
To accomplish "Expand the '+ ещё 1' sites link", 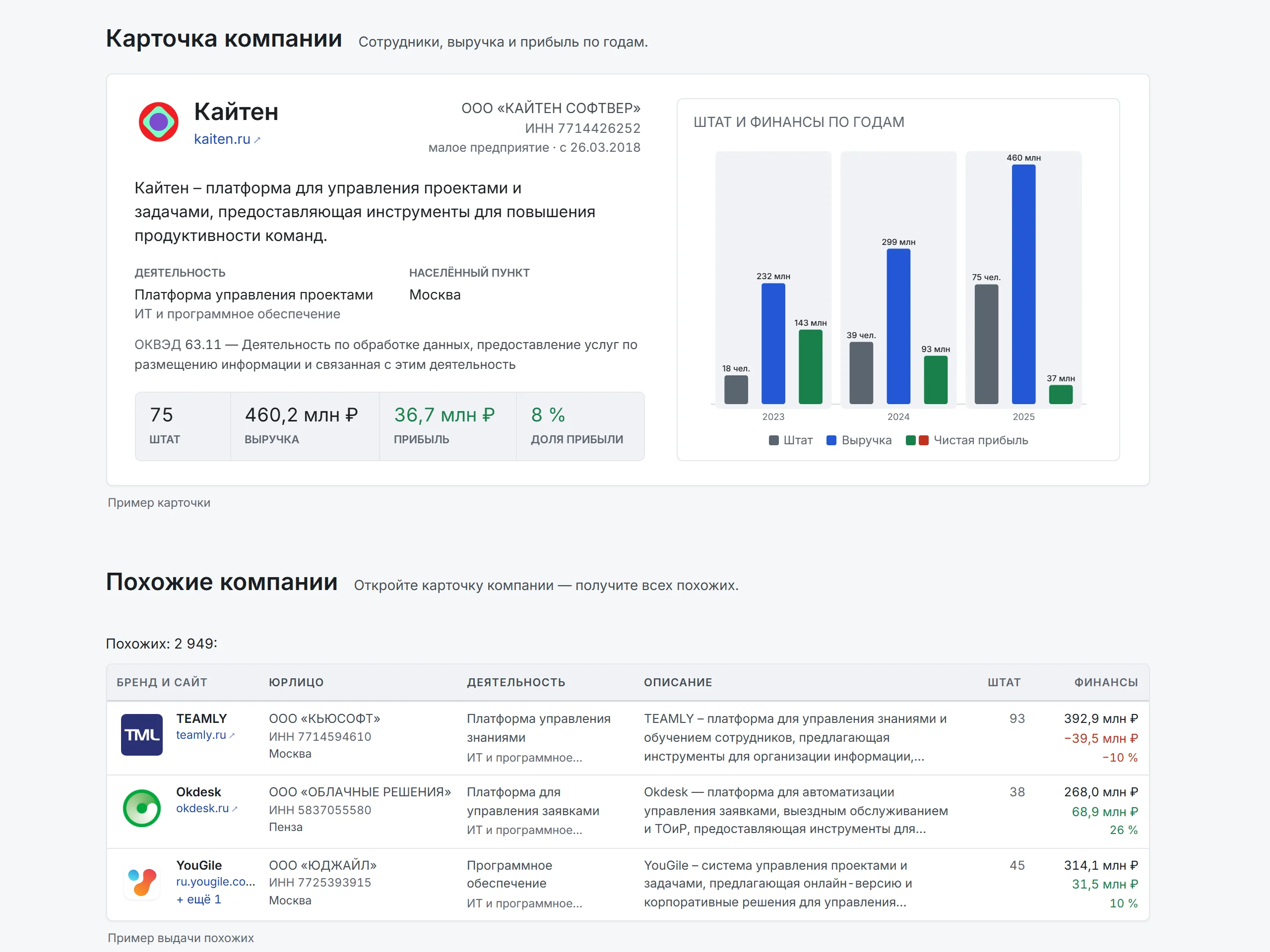I will [198, 899].
